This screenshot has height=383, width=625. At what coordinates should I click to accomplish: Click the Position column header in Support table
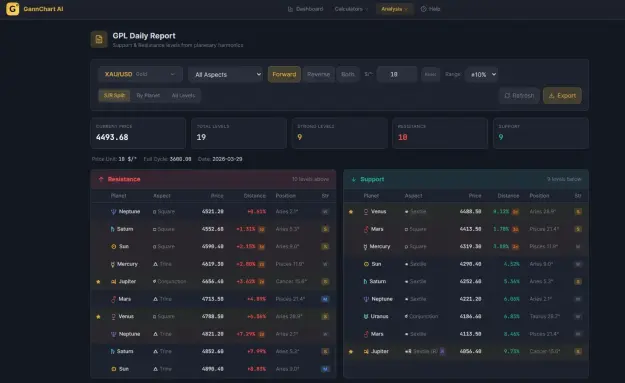(539, 196)
